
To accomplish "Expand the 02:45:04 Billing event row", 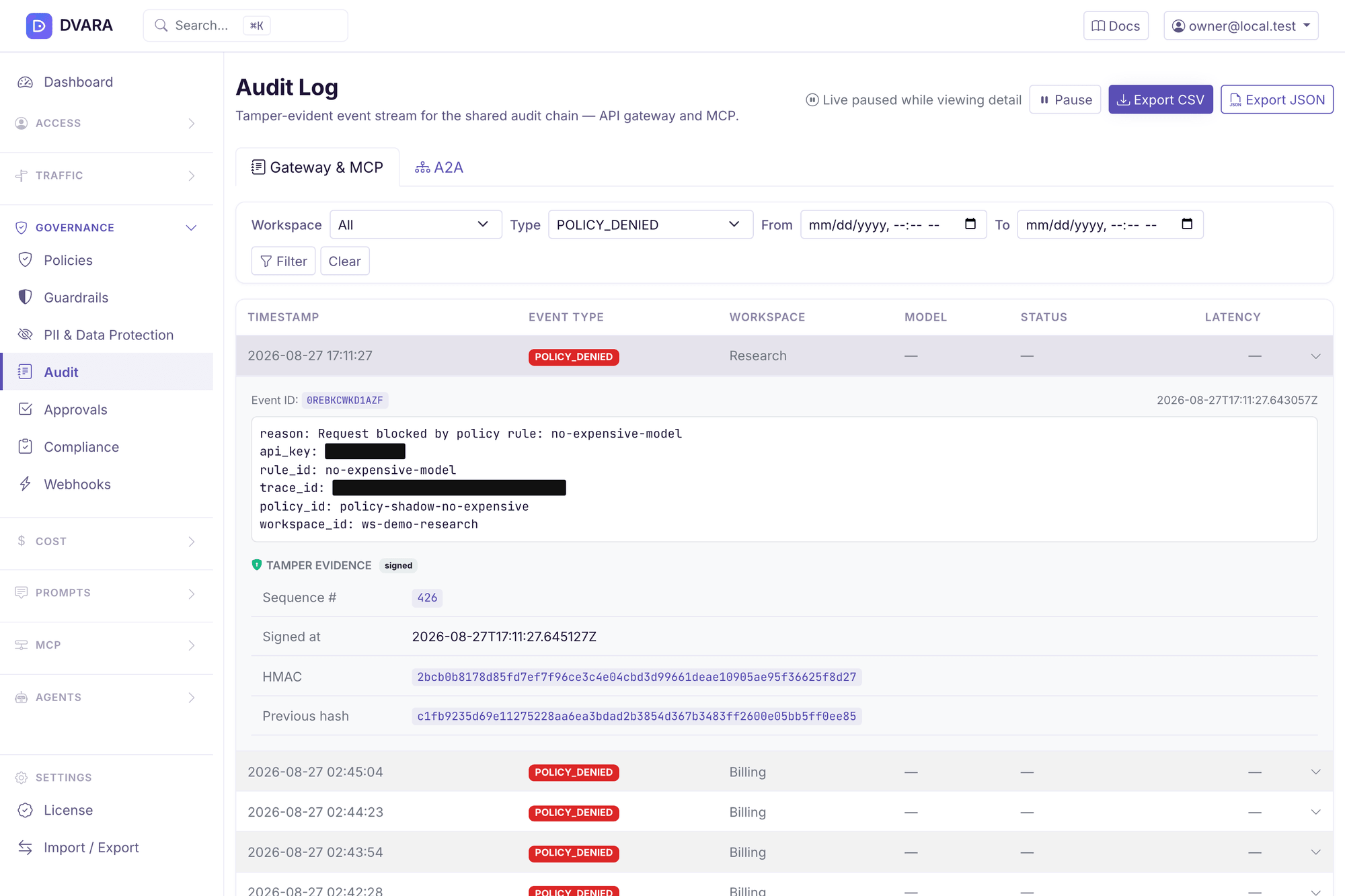I will pyautogui.click(x=784, y=772).
